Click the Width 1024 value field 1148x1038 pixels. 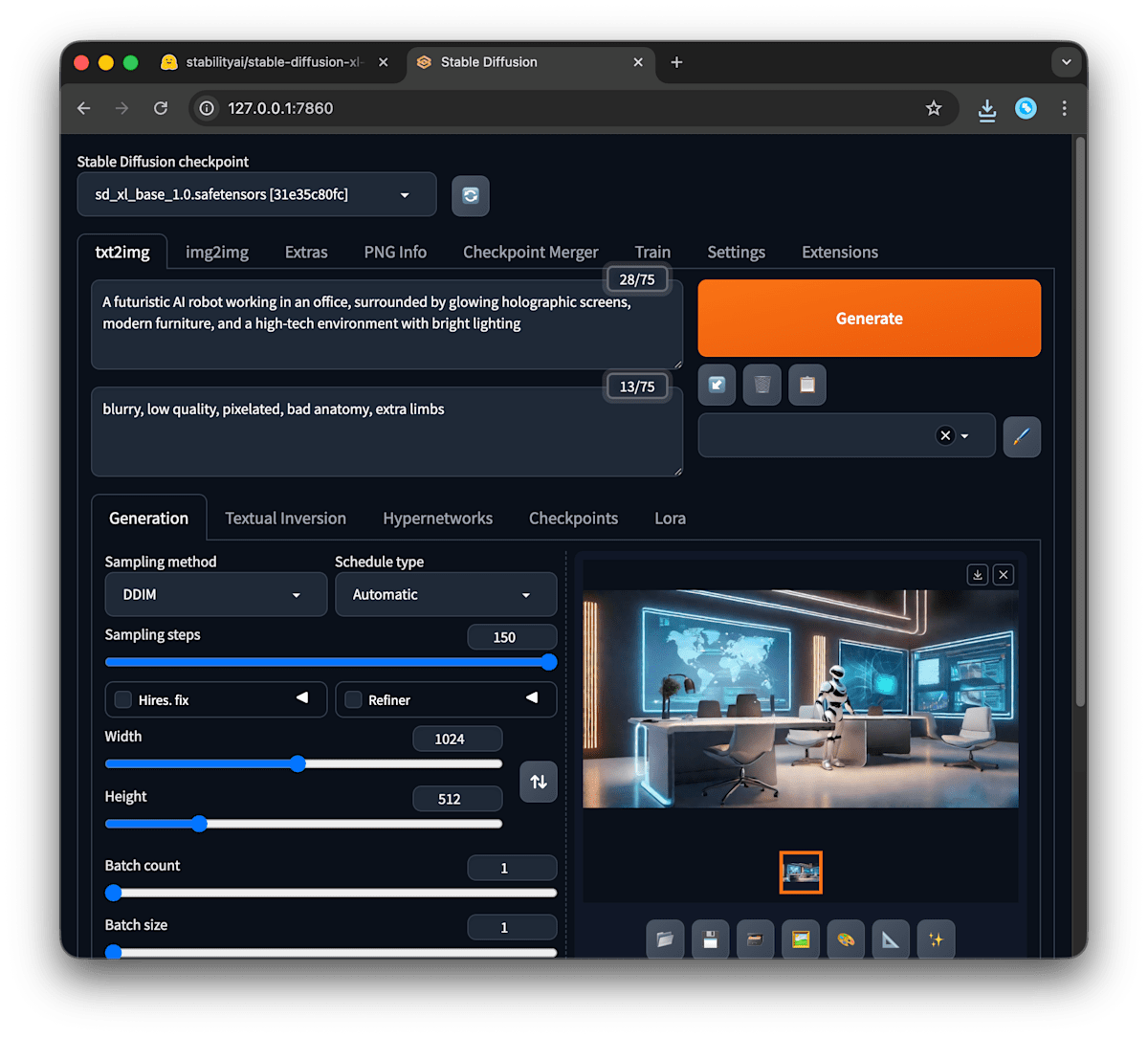[x=457, y=739]
